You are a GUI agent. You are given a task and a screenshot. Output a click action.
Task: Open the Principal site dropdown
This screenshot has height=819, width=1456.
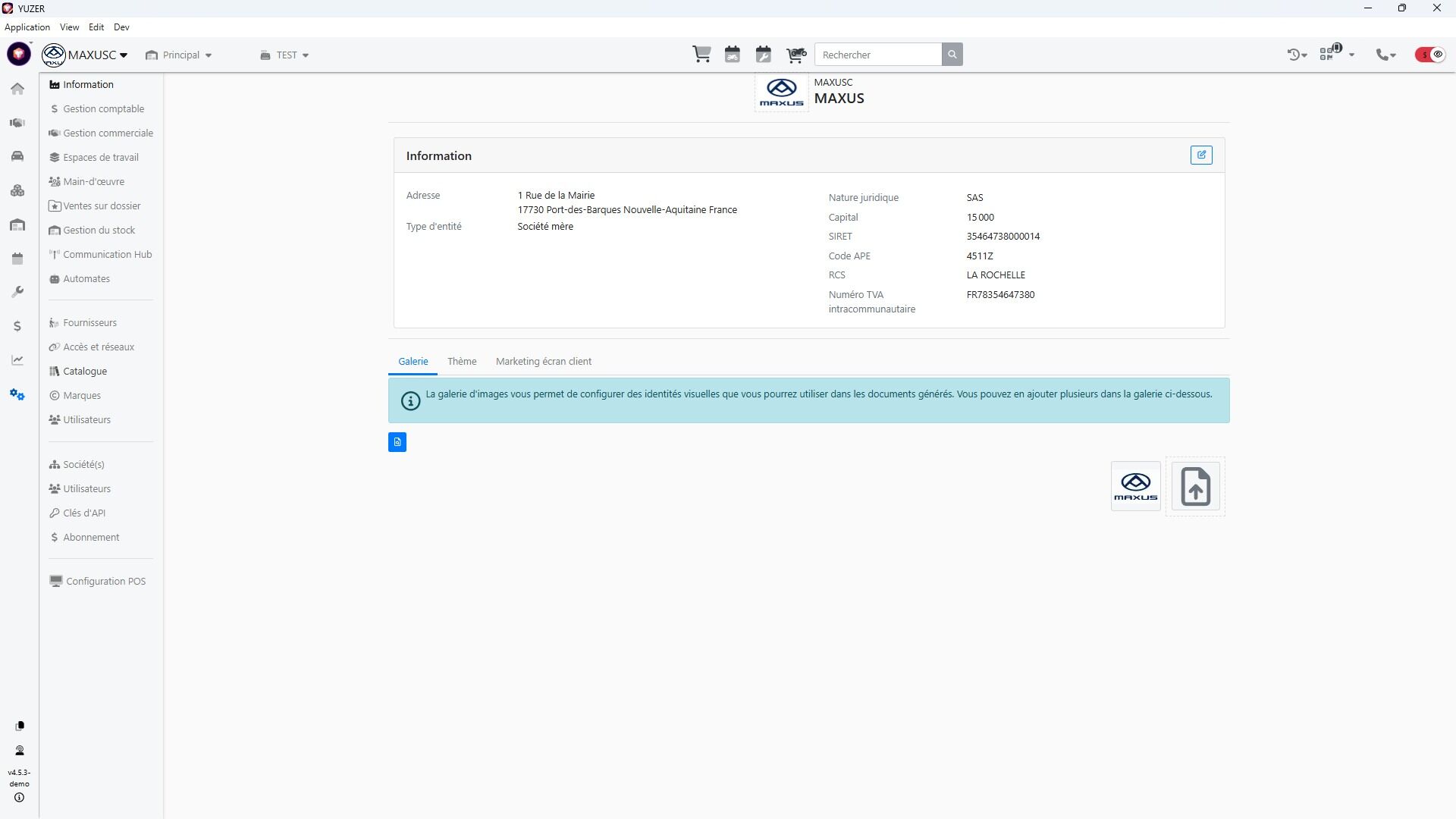[179, 55]
